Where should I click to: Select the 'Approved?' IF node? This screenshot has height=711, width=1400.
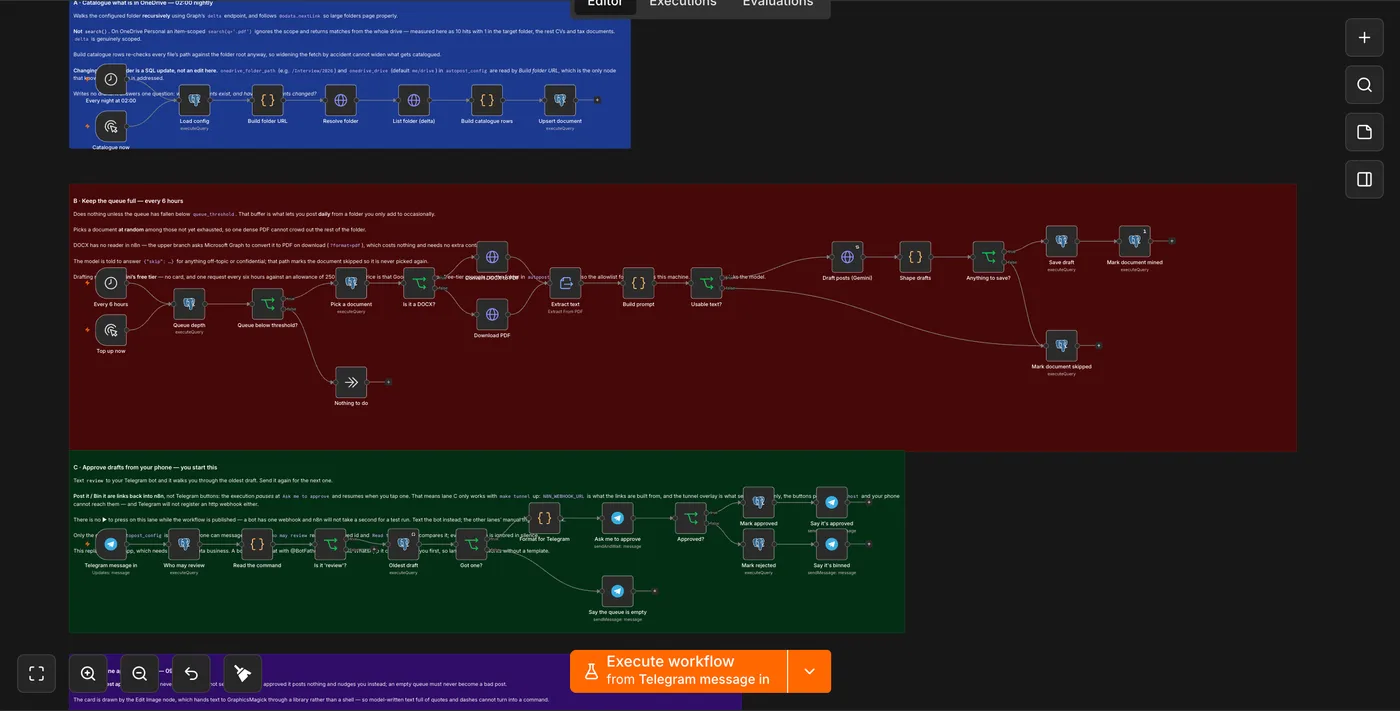pyautogui.click(x=690, y=518)
